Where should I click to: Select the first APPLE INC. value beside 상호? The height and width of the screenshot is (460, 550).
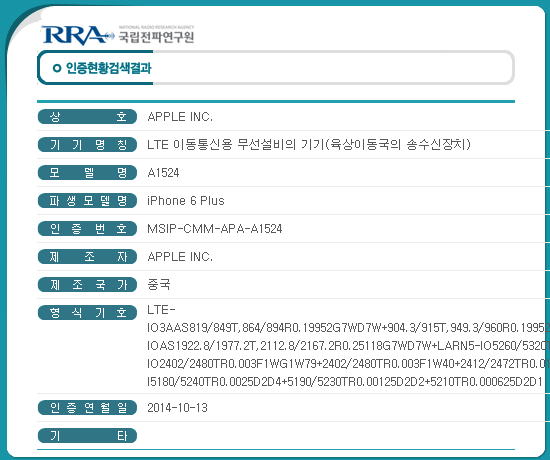pyautogui.click(x=180, y=116)
